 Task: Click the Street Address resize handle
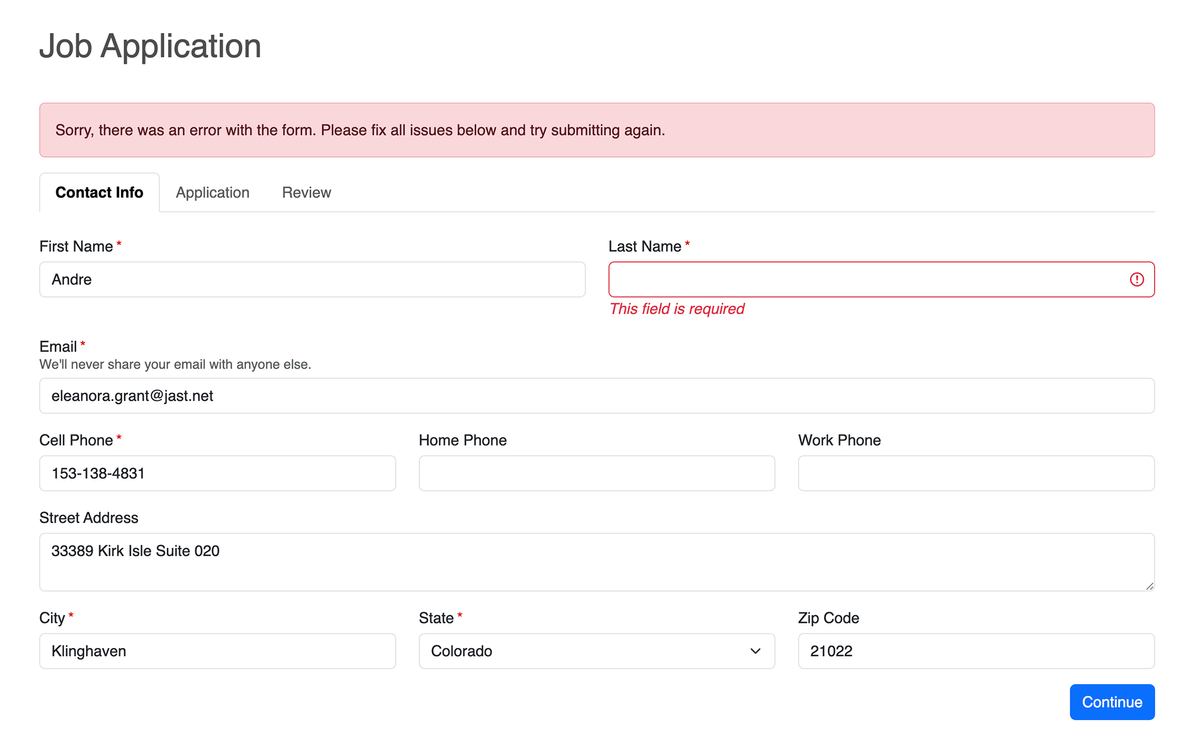(1148, 584)
